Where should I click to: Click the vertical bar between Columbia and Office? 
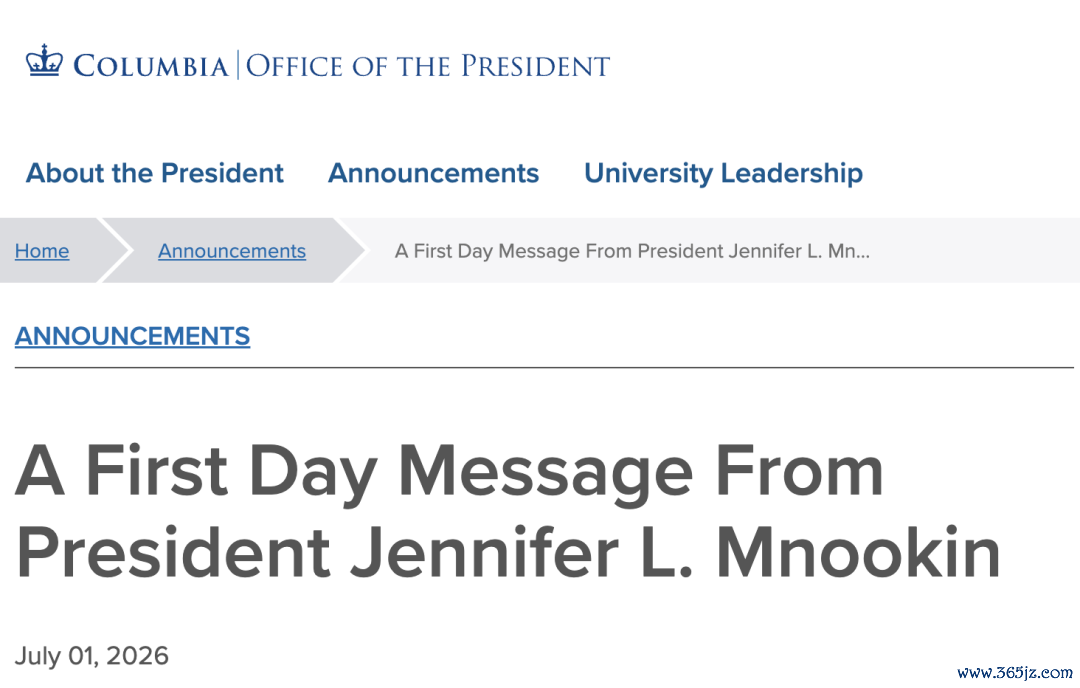(238, 65)
